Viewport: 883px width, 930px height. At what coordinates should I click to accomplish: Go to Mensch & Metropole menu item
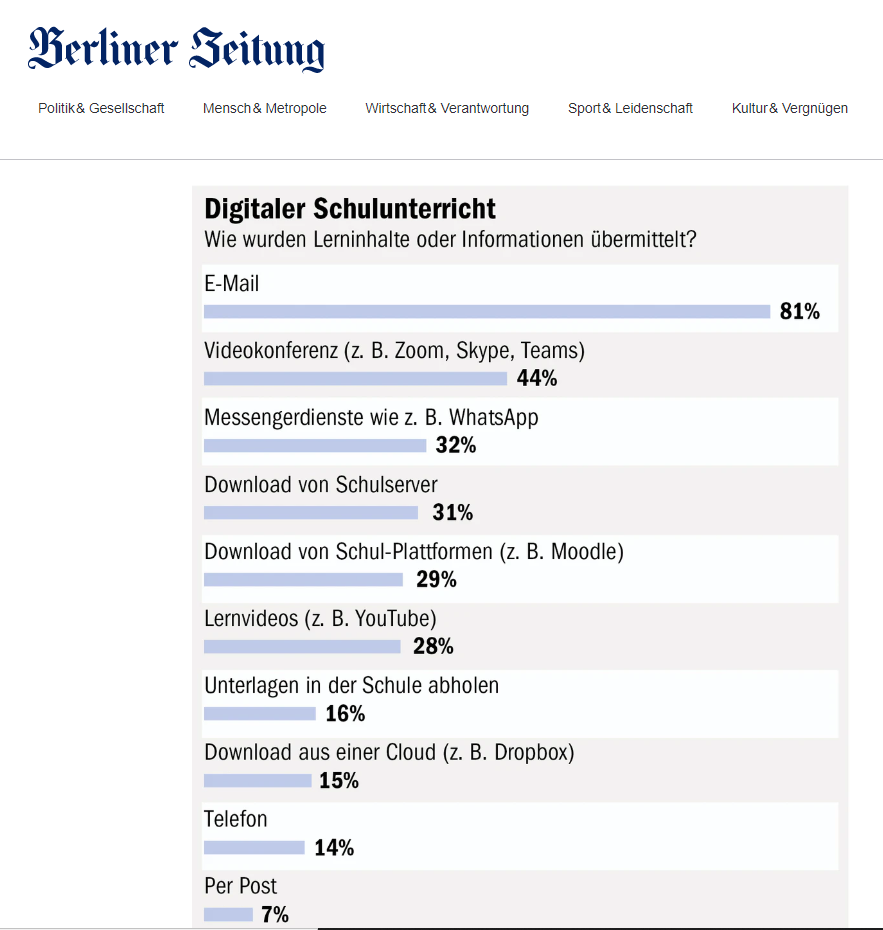click(264, 108)
